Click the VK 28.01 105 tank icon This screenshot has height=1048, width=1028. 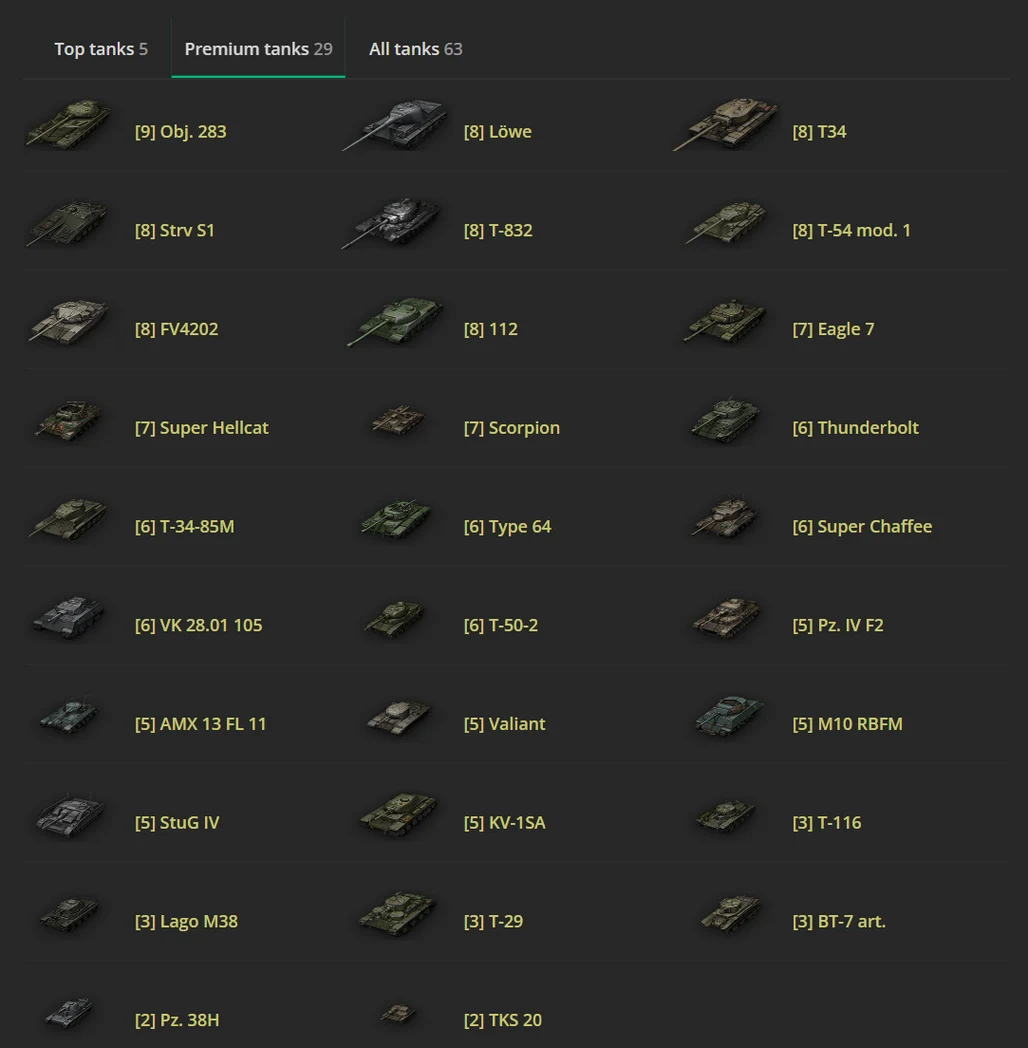coord(68,618)
